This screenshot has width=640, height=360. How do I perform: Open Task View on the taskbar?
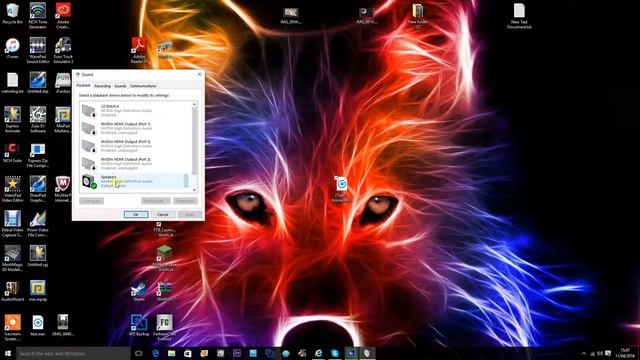pos(138,353)
